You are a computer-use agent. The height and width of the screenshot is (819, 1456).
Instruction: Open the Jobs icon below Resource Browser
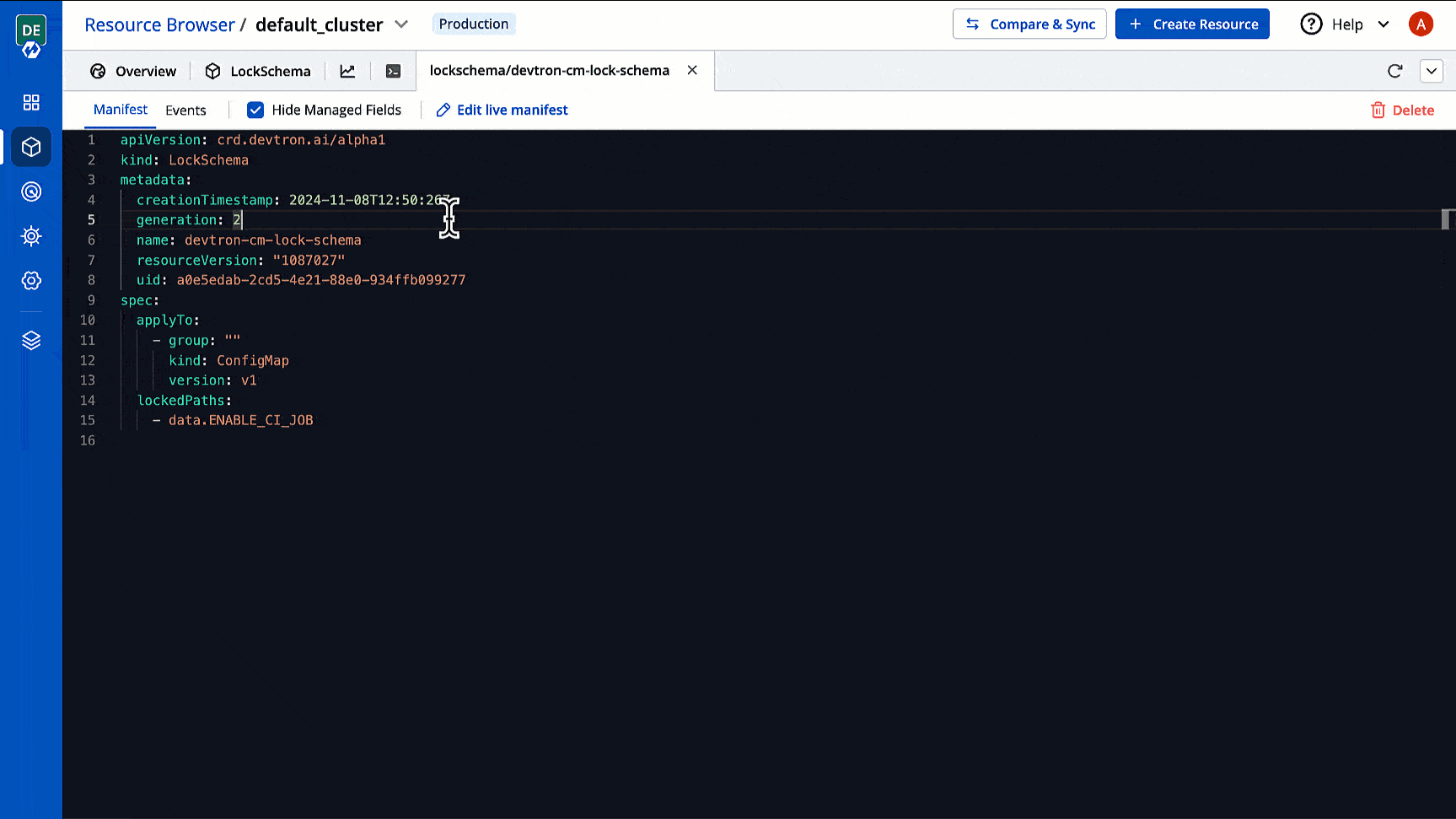tap(31, 191)
